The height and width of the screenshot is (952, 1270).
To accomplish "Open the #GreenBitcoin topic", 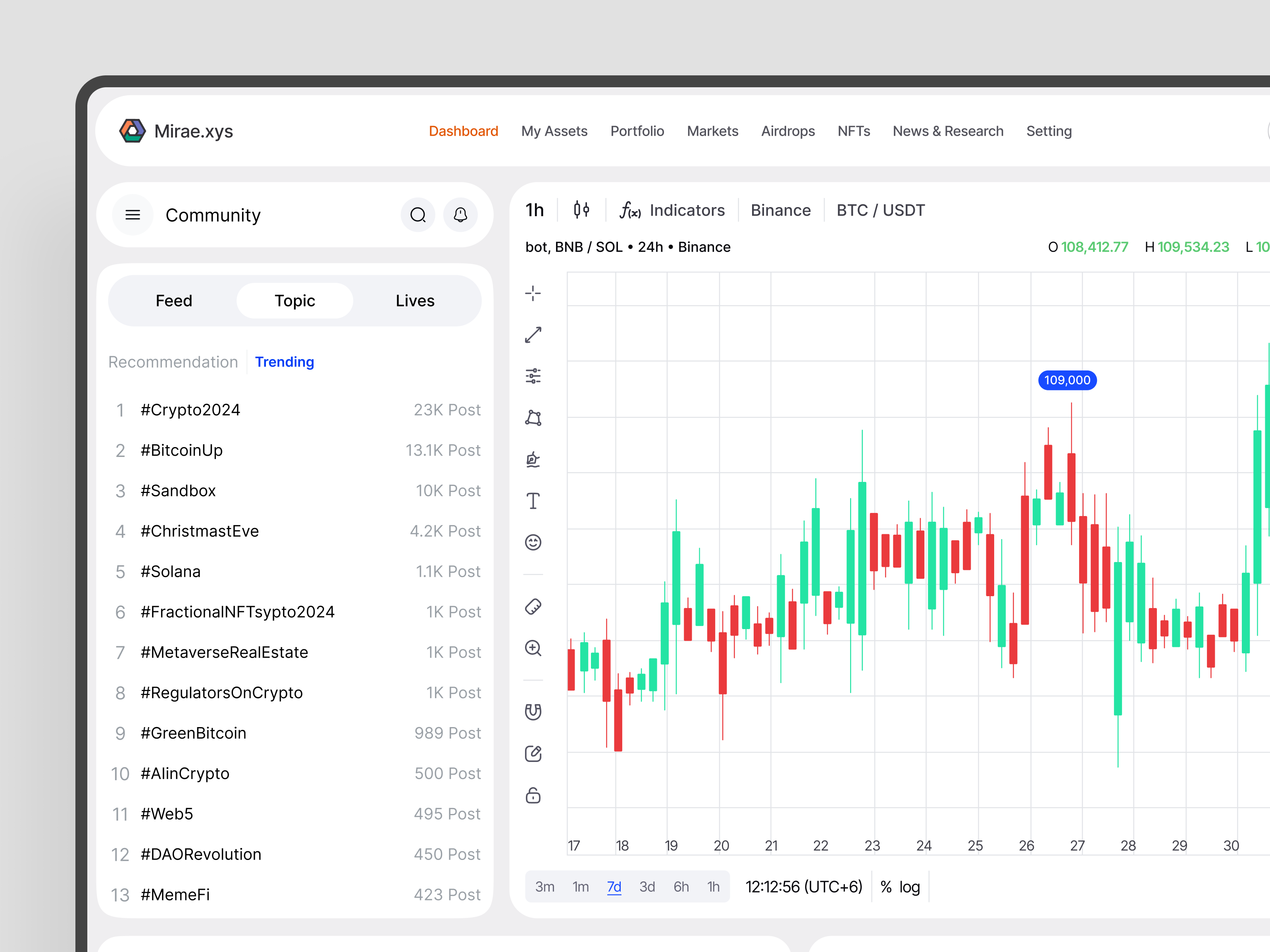I will pyautogui.click(x=294, y=733).
